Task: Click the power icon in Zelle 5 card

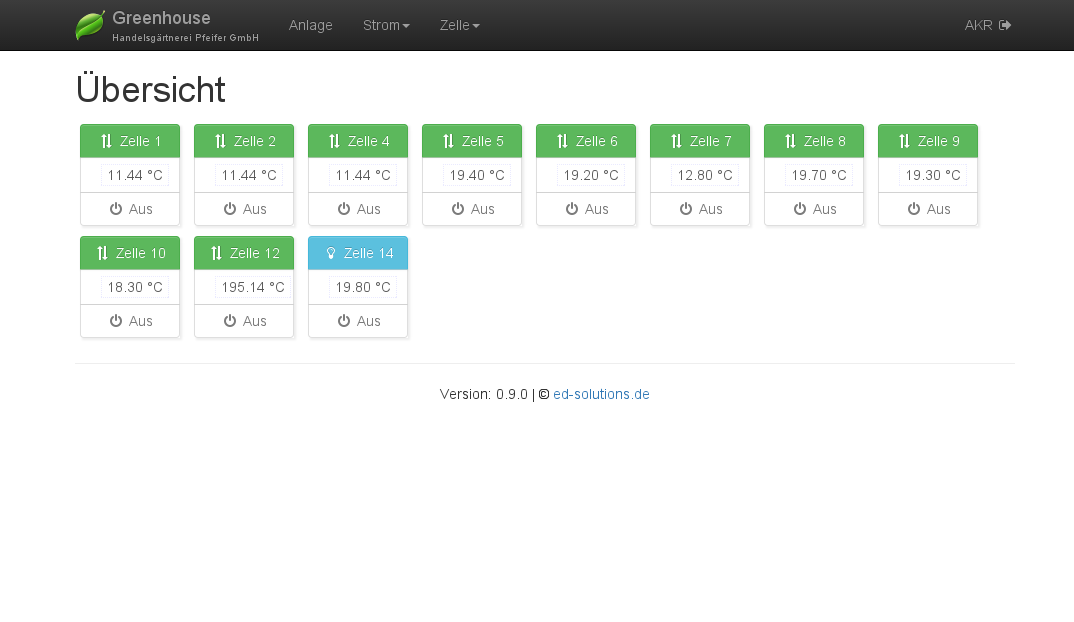Action: pyautogui.click(x=458, y=209)
